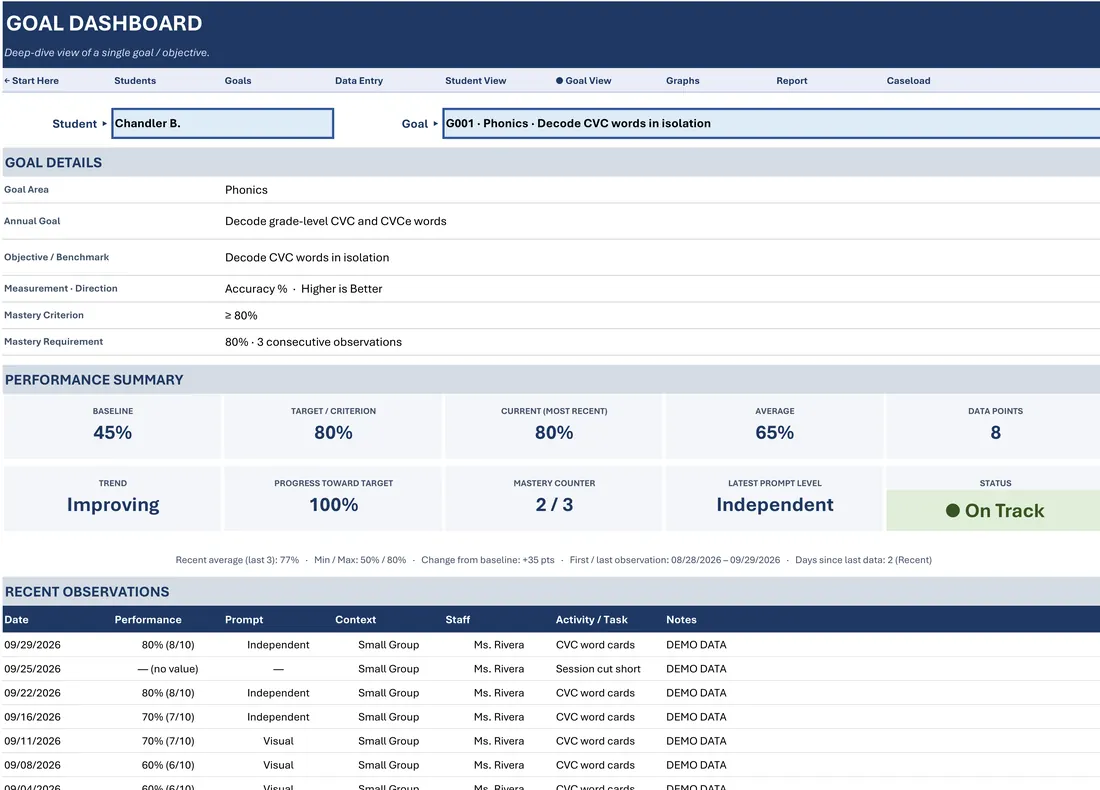Select the Data Points 8 card

pyautogui.click(x=995, y=427)
